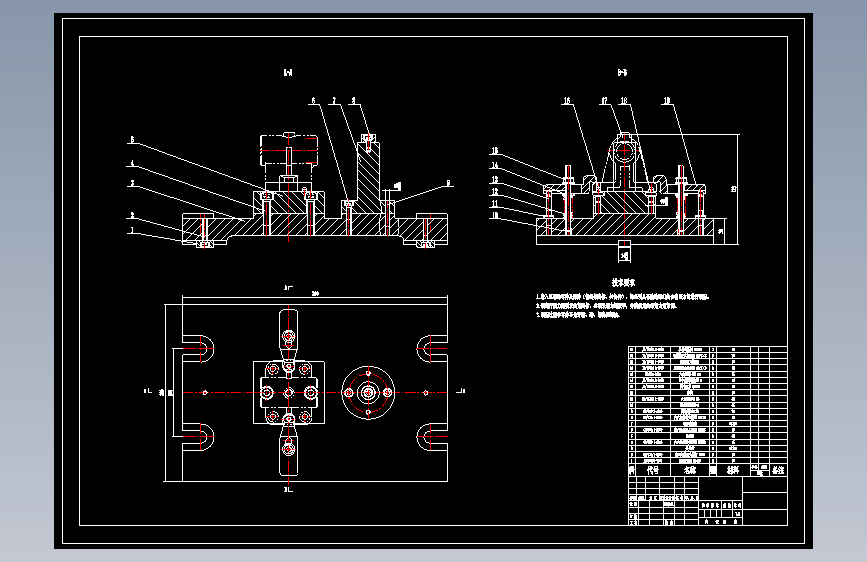Select the 材料 column header in parts list

(x=733, y=470)
